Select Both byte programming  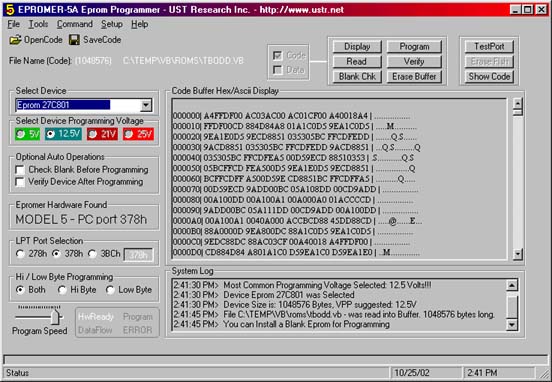click(20, 290)
